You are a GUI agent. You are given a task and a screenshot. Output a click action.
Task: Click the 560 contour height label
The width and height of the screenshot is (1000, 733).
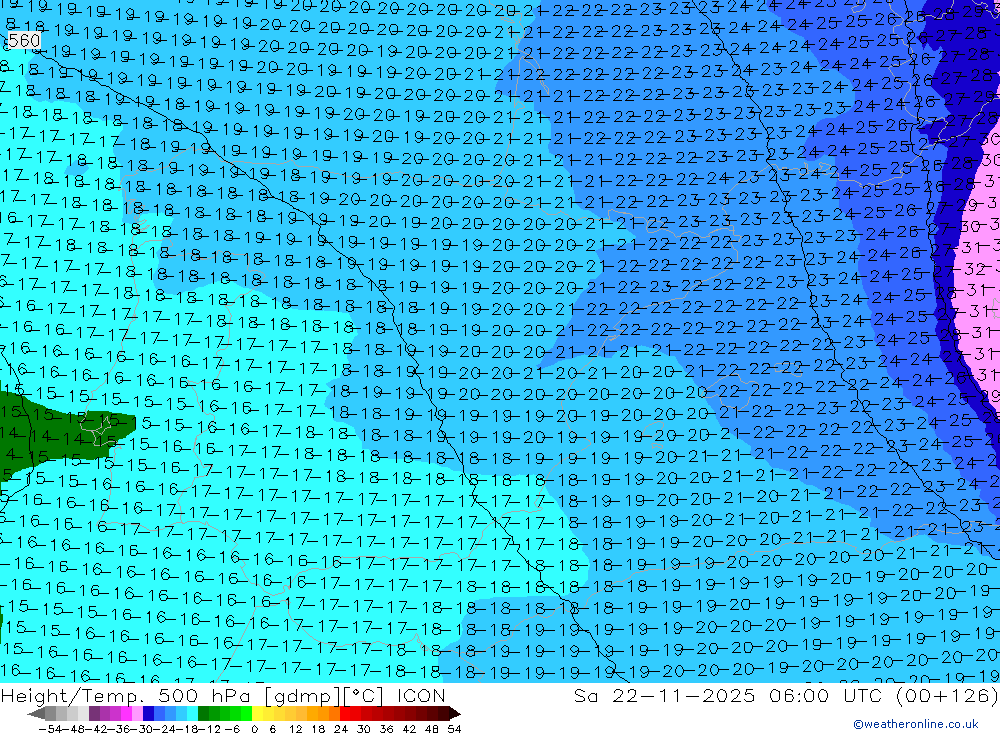[24, 40]
